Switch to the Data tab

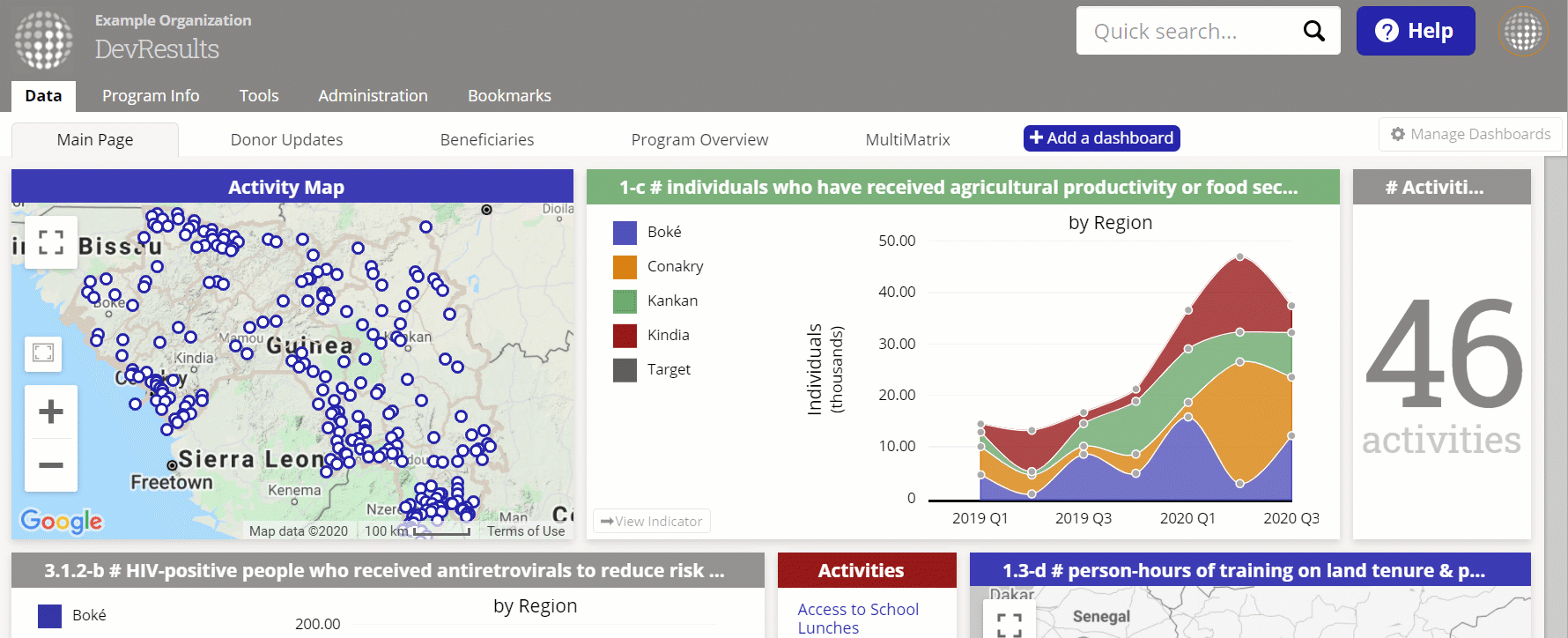pos(43,96)
